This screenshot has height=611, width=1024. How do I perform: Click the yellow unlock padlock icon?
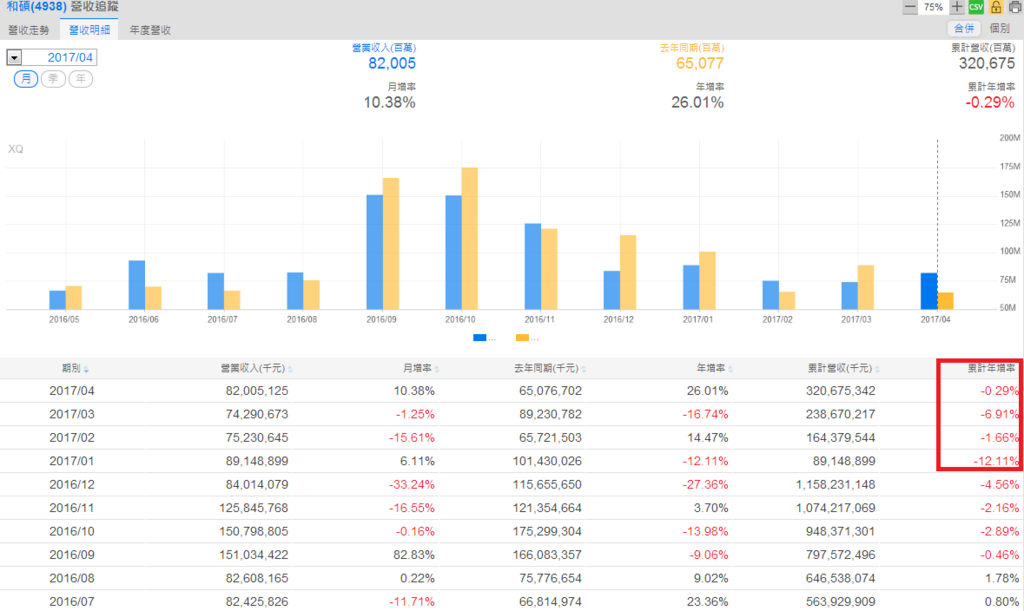coord(996,7)
